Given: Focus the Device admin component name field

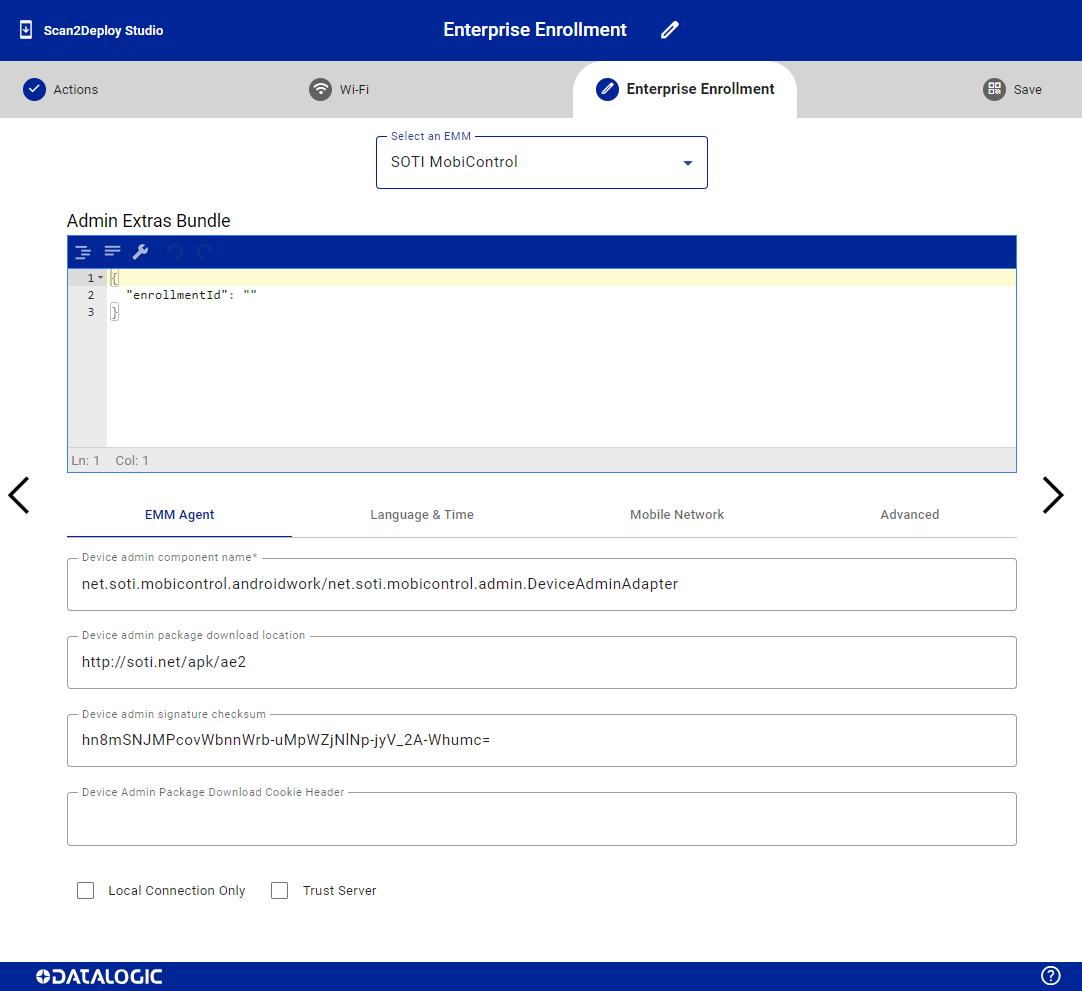Looking at the screenshot, I should [542, 585].
